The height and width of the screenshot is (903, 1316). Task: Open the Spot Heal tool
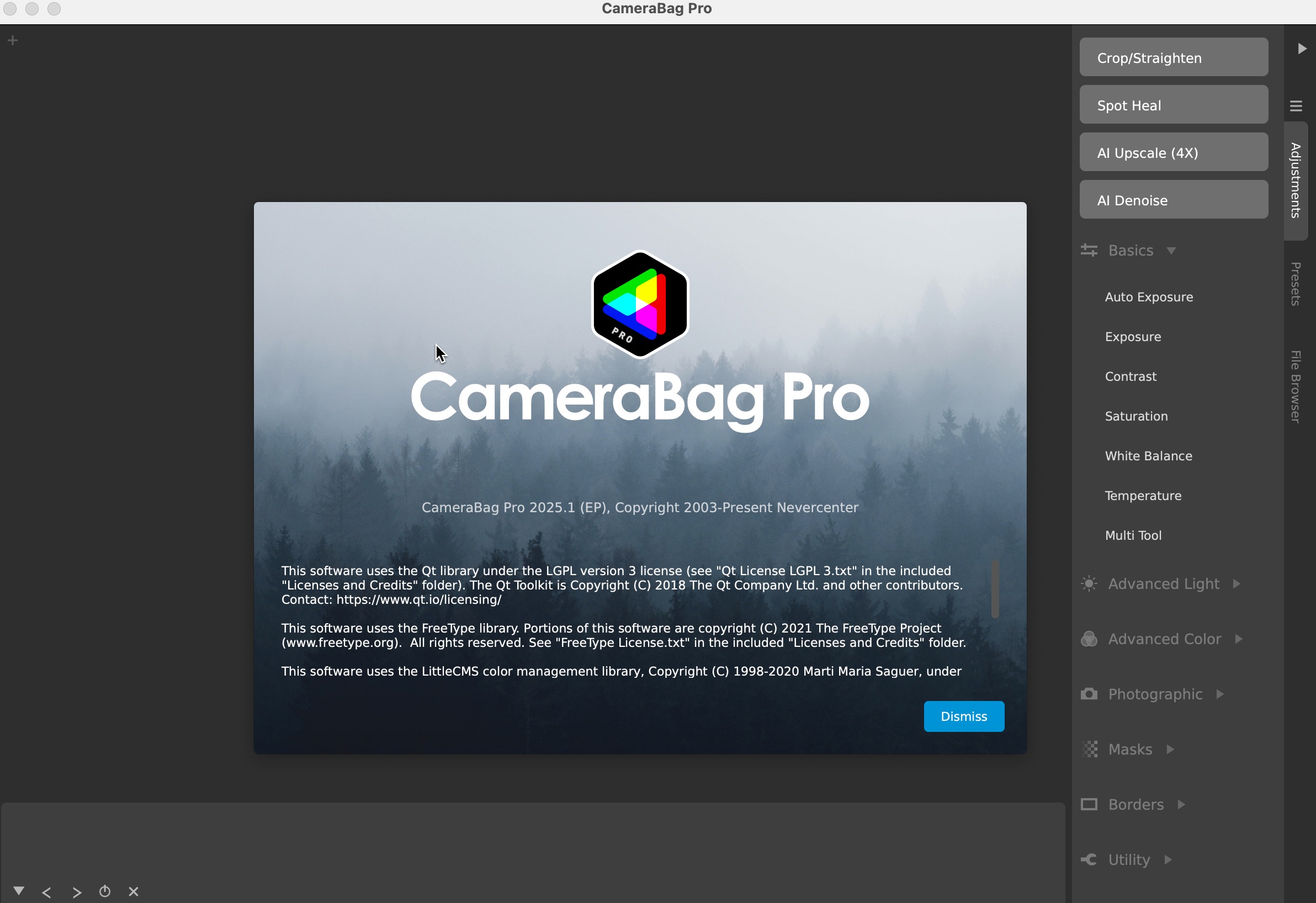pyautogui.click(x=1173, y=105)
